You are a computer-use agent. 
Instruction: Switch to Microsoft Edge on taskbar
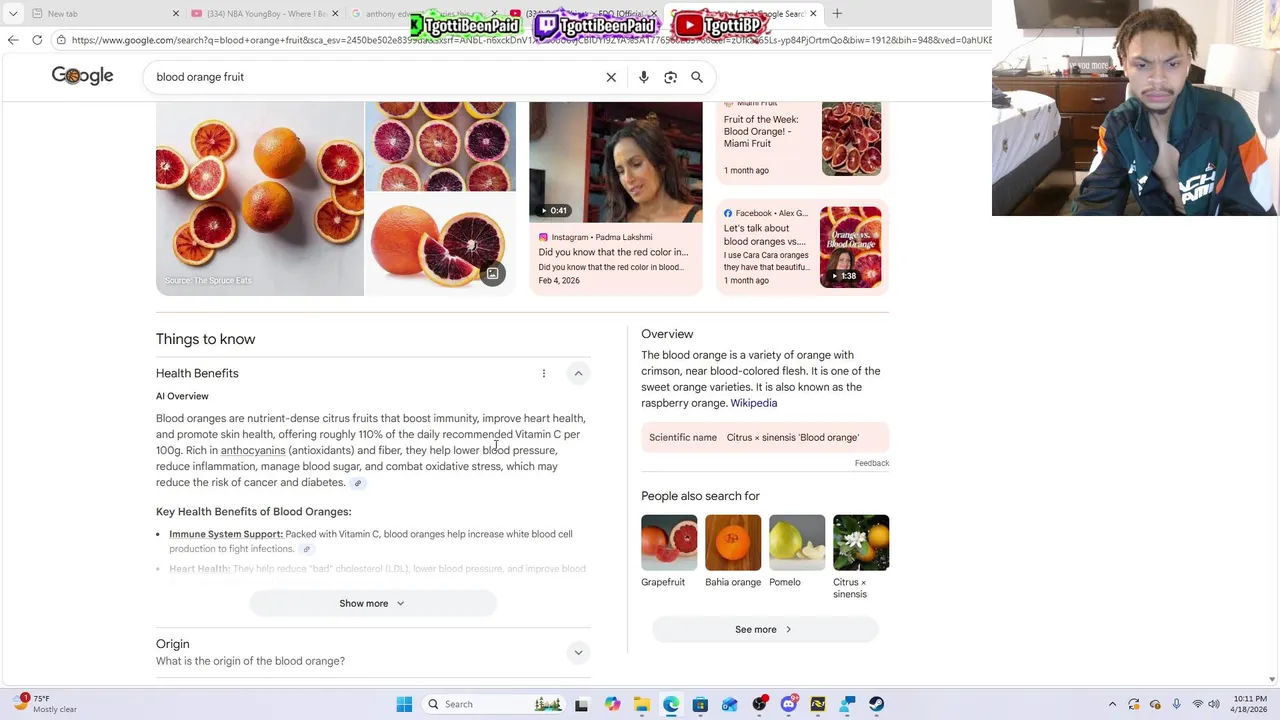(x=671, y=704)
